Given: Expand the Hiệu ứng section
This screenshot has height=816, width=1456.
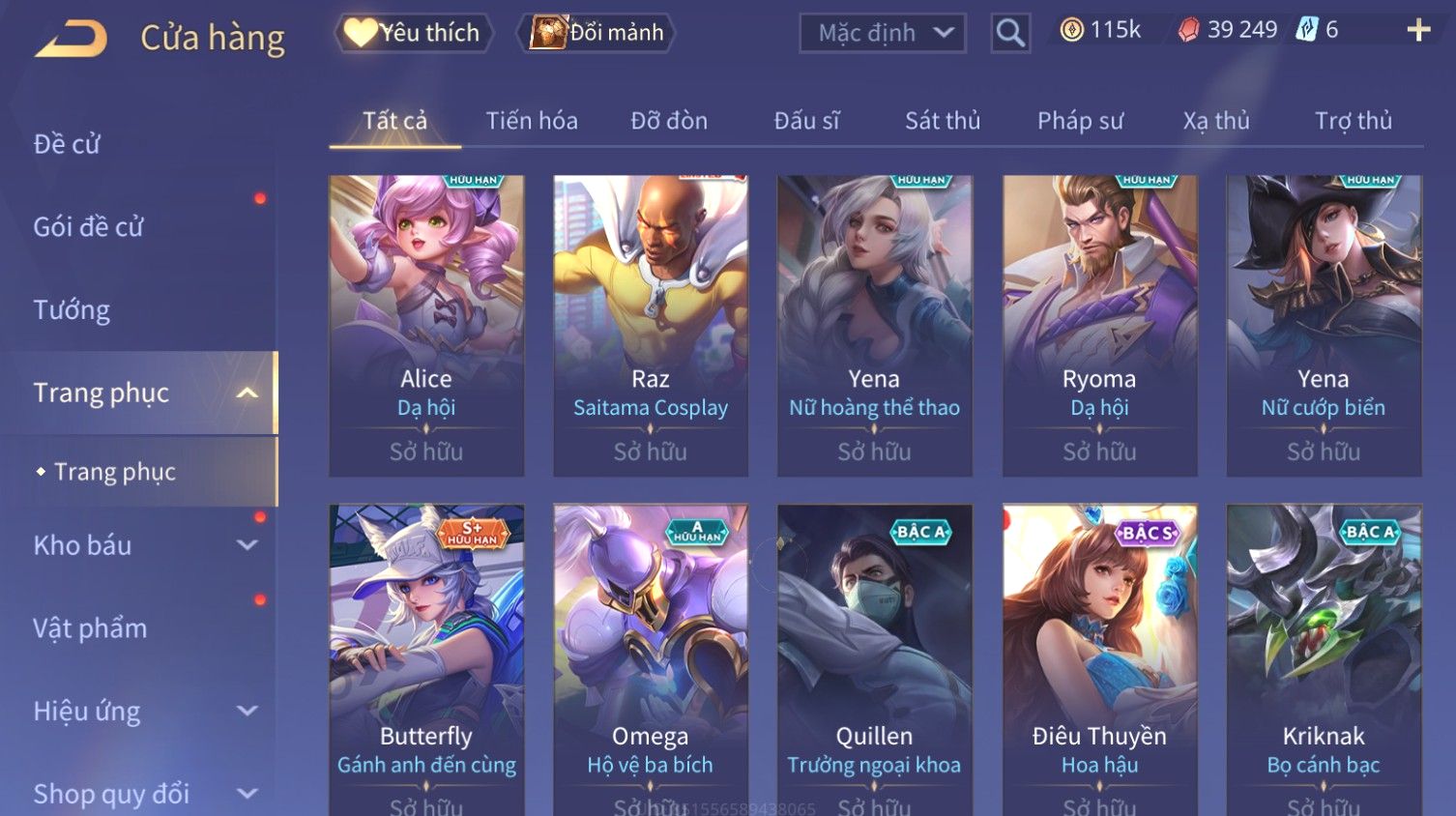Looking at the screenshot, I should tap(248, 711).
